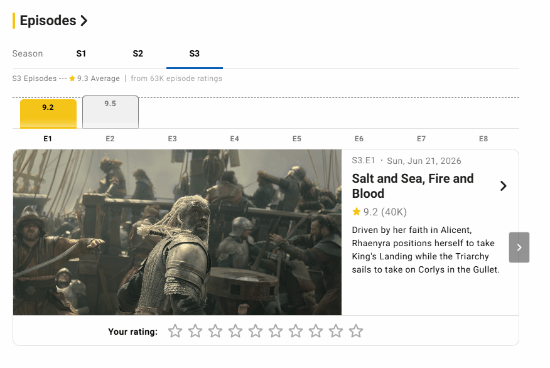Rate the episode 4 stars

click(x=235, y=331)
